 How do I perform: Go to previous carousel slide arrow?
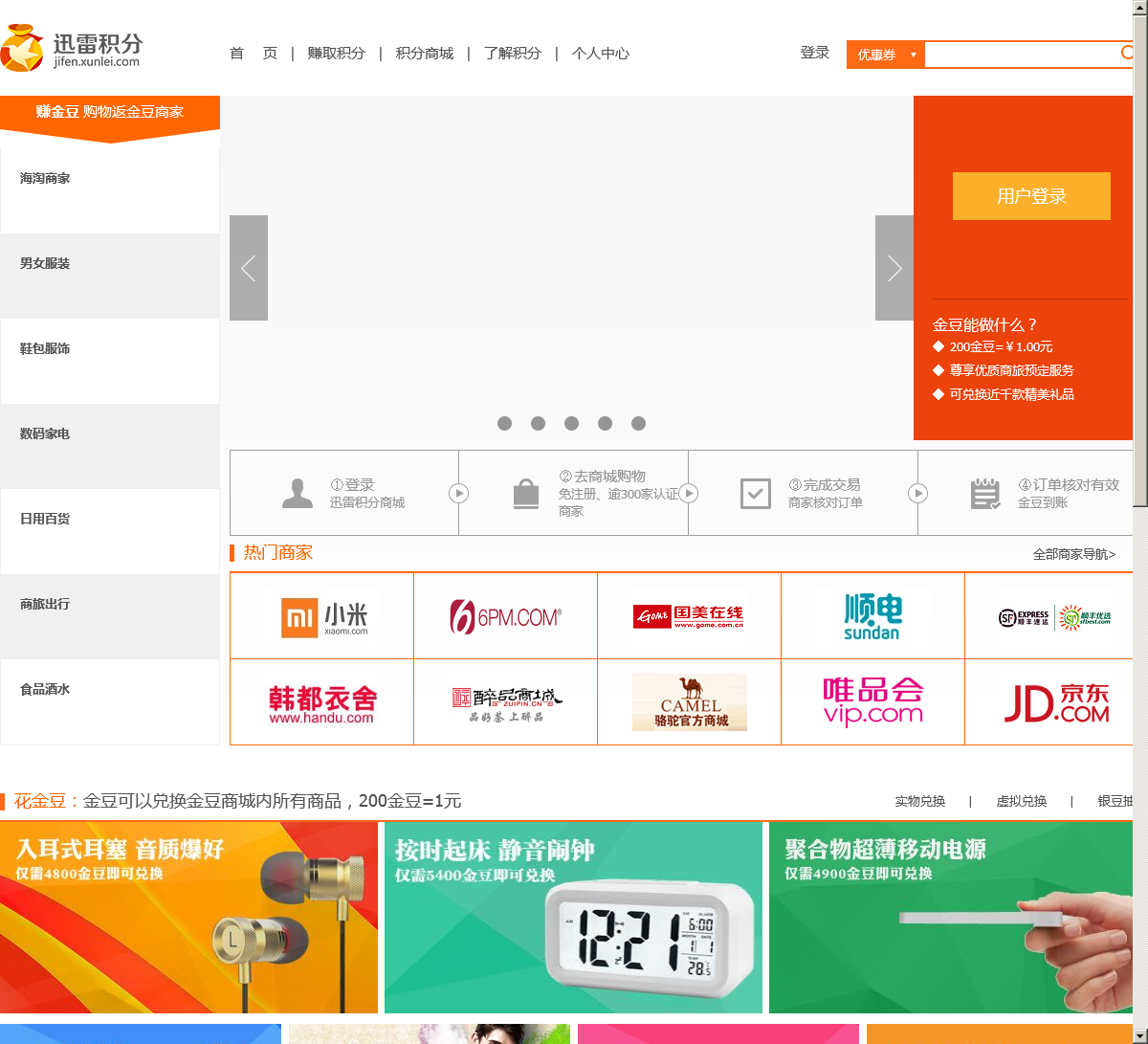tap(249, 268)
